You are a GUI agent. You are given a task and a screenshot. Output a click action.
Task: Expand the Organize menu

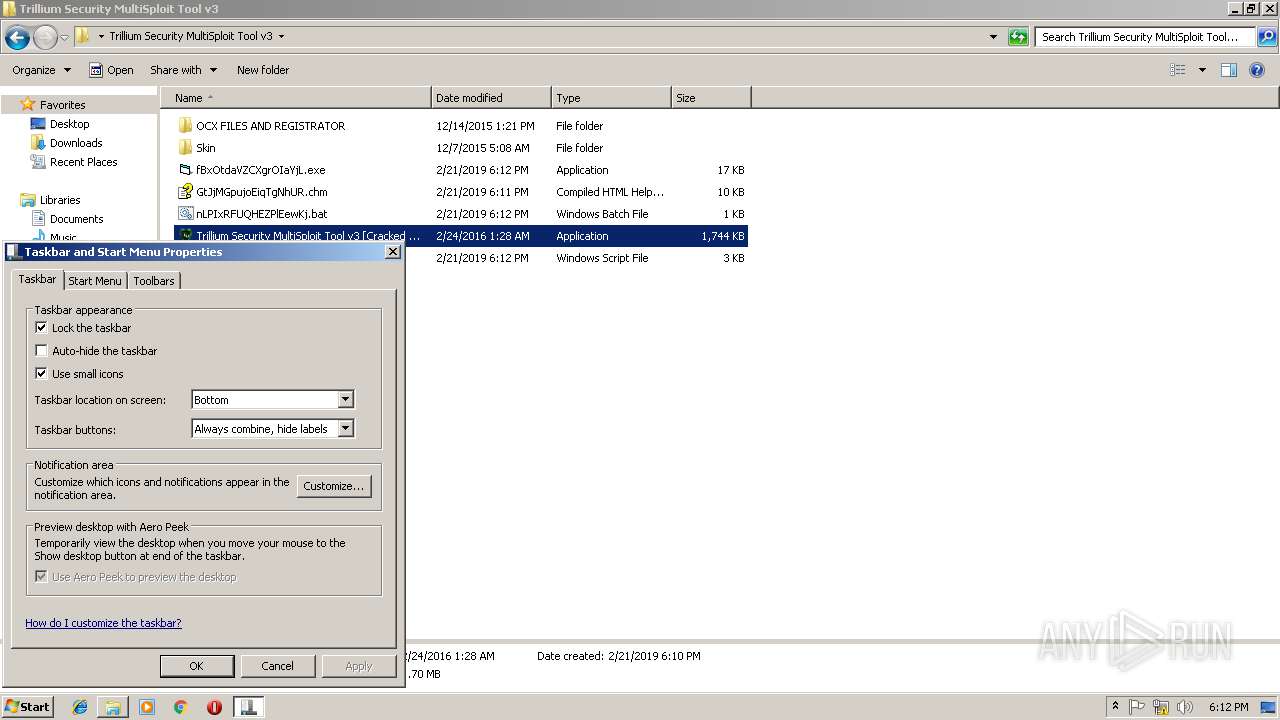41,70
